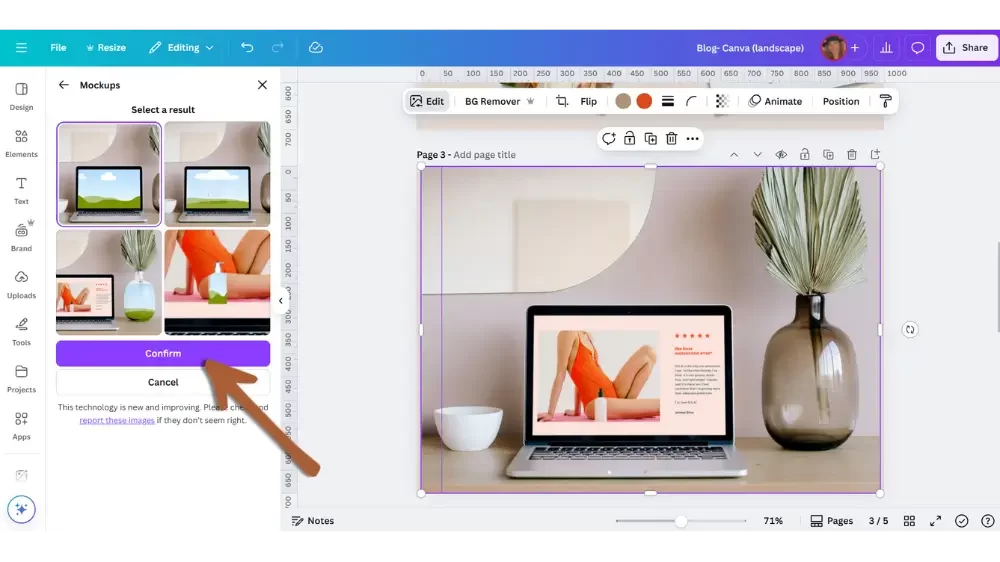The width and height of the screenshot is (1000, 562).
Task: Open the Notes panel
Action: tap(312, 521)
